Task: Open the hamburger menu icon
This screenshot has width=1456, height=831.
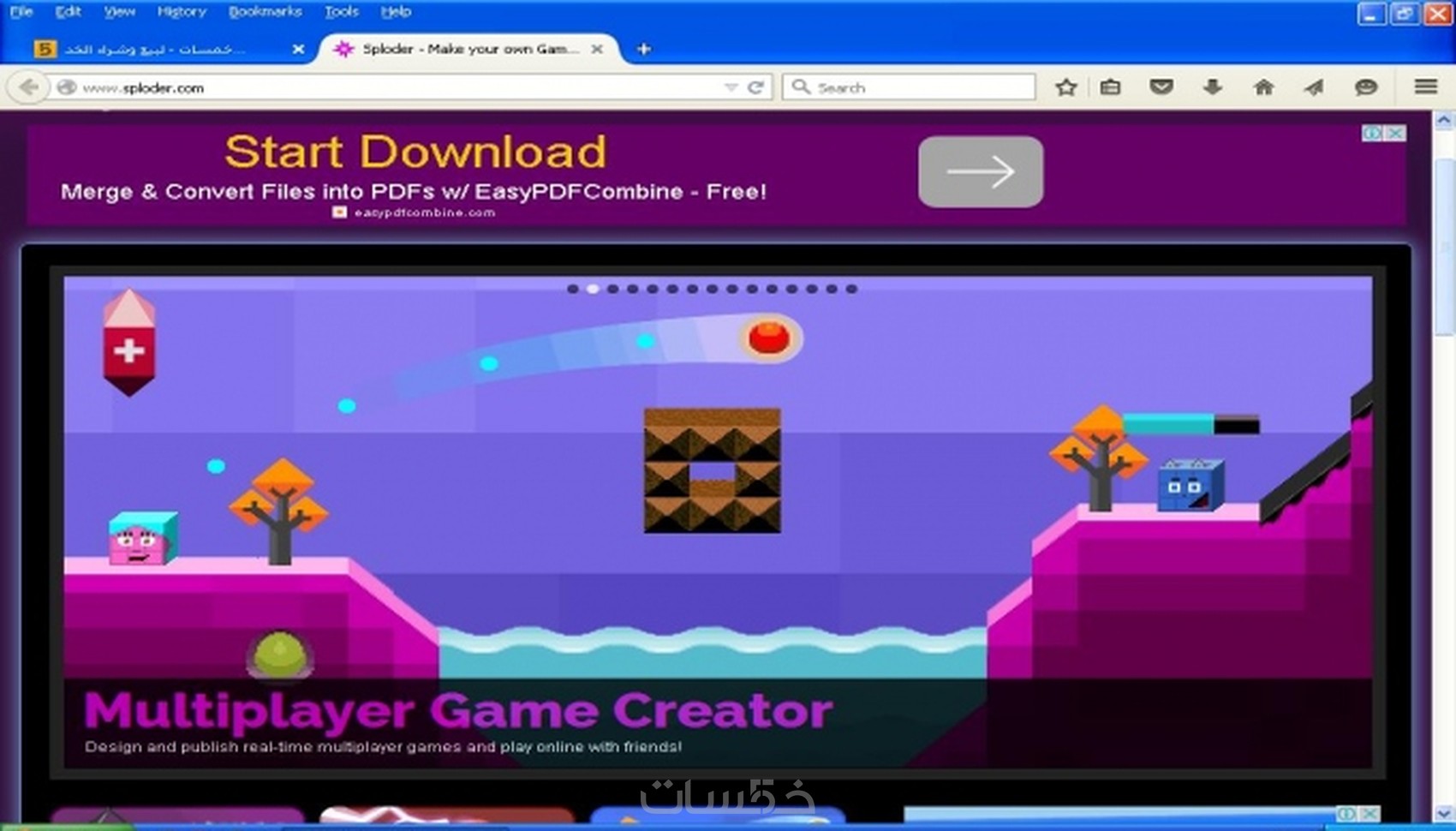Action: click(x=1425, y=87)
